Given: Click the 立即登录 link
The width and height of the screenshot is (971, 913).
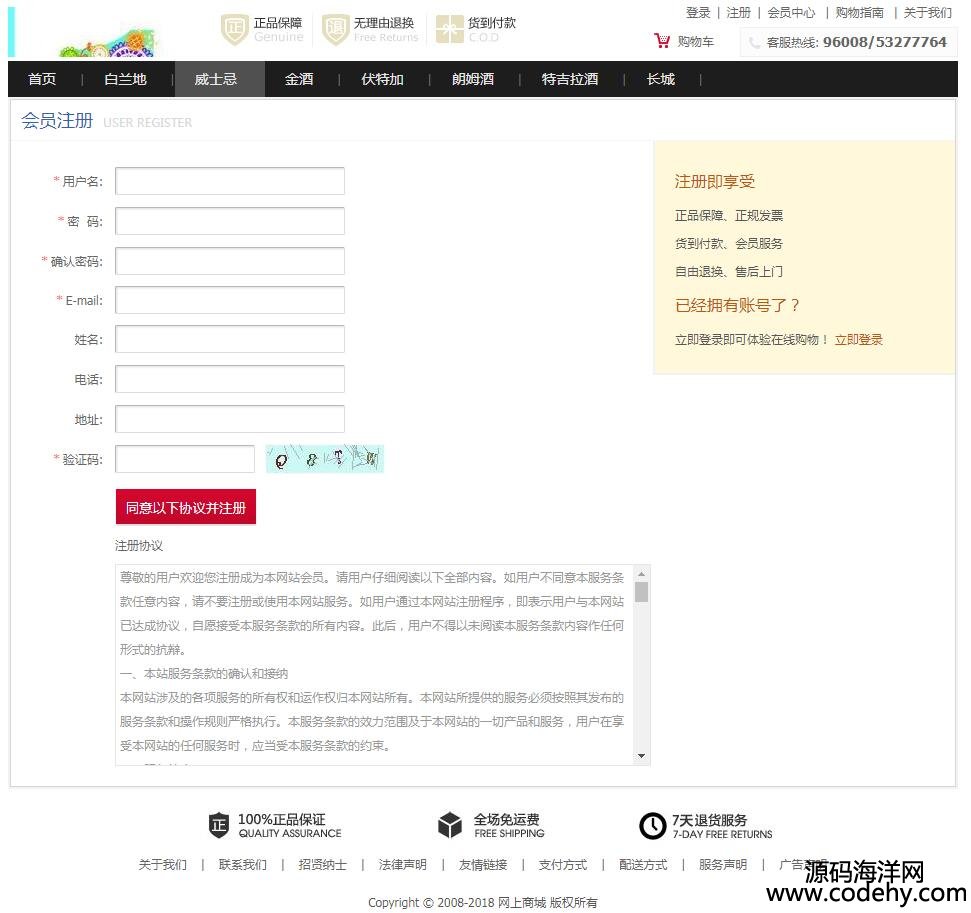Looking at the screenshot, I should pos(859,340).
